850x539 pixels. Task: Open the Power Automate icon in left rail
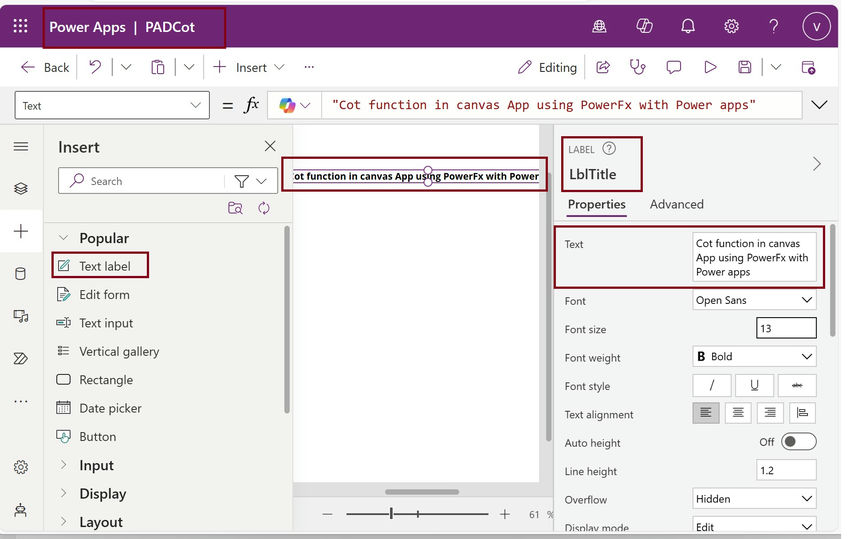coord(21,358)
